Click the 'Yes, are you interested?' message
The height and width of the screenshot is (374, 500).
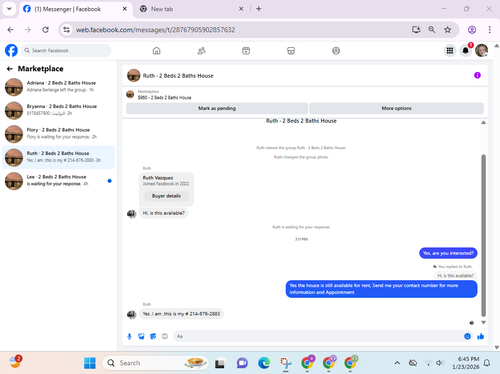click(x=448, y=253)
